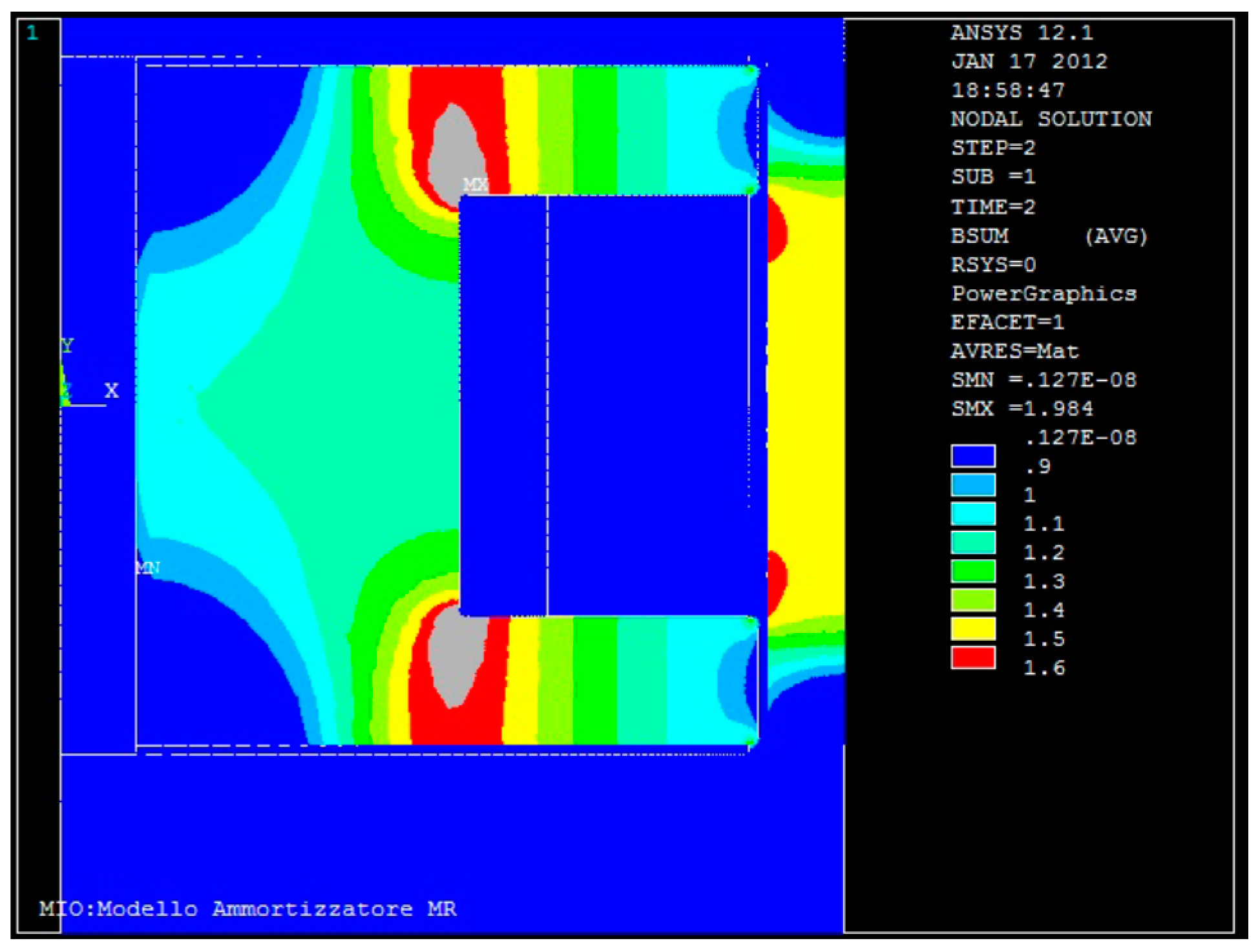Click the Y axis label of the triad
The width and height of the screenshot is (1258, 952).
[x=68, y=346]
